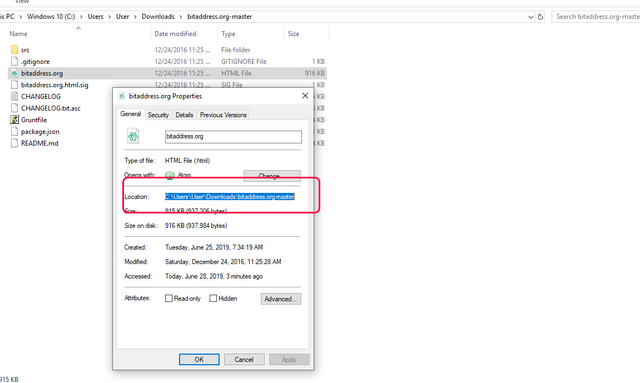
Task: Click GITIGNORE File type cell
Action: 244,62
